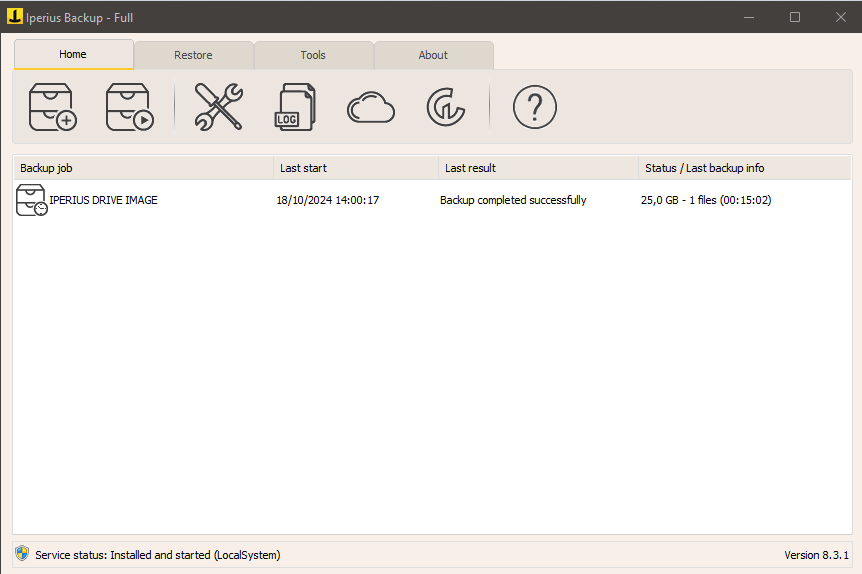Image resolution: width=862 pixels, height=574 pixels.
Task: Select the IPERIUS DRIVE IMAGE job name
Action: [x=103, y=200]
